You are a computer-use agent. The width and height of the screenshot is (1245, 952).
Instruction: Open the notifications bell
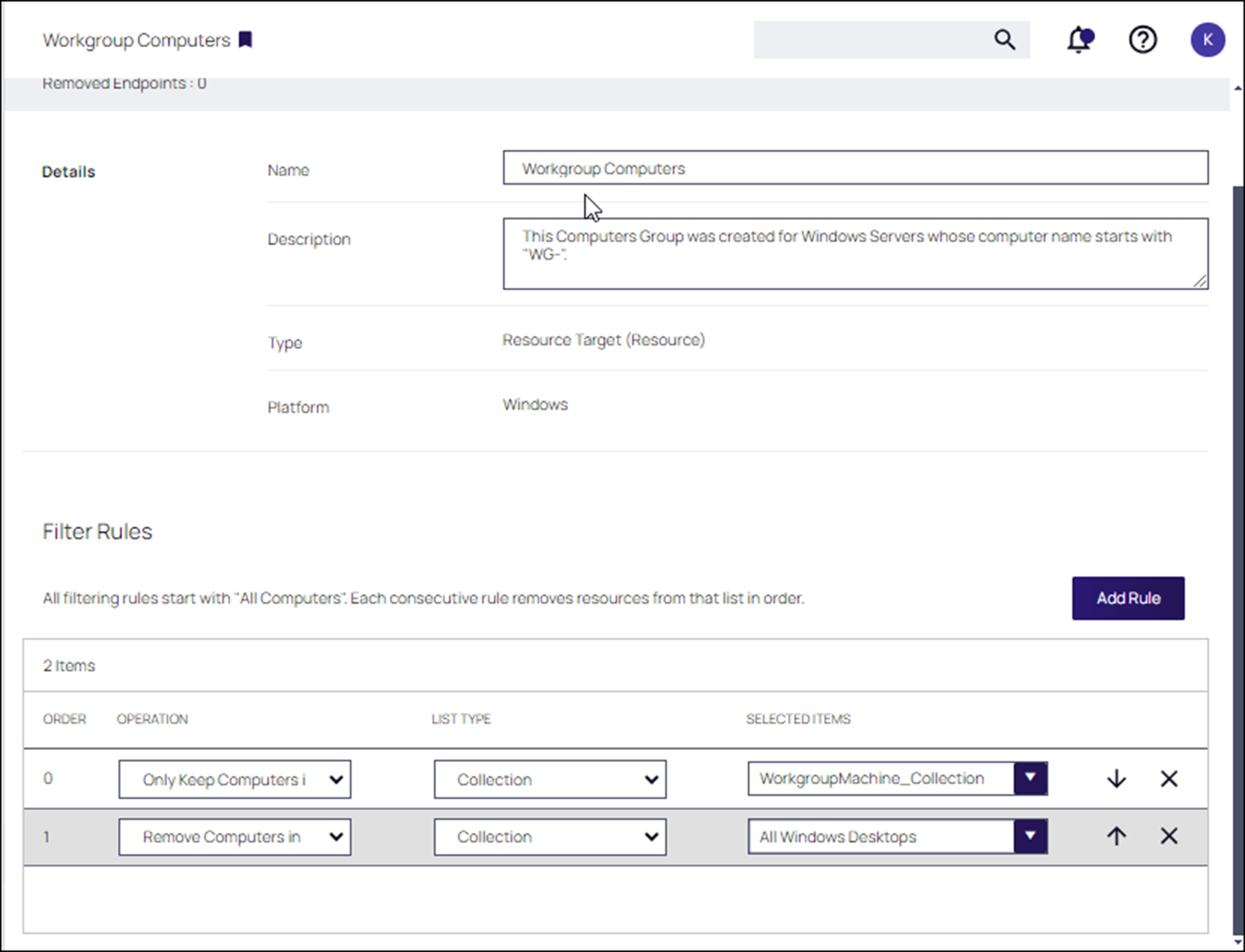[1079, 40]
